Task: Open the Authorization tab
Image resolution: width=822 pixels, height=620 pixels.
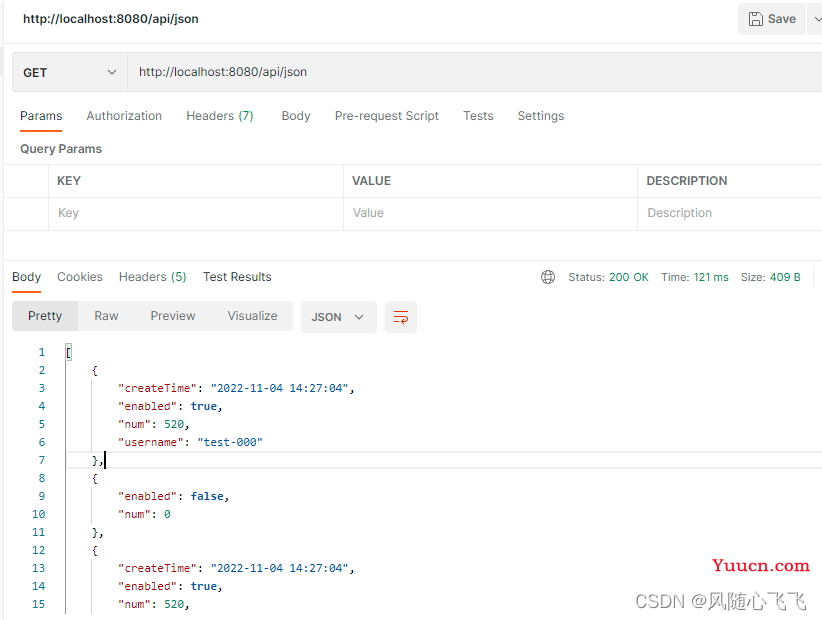Action: (x=124, y=116)
